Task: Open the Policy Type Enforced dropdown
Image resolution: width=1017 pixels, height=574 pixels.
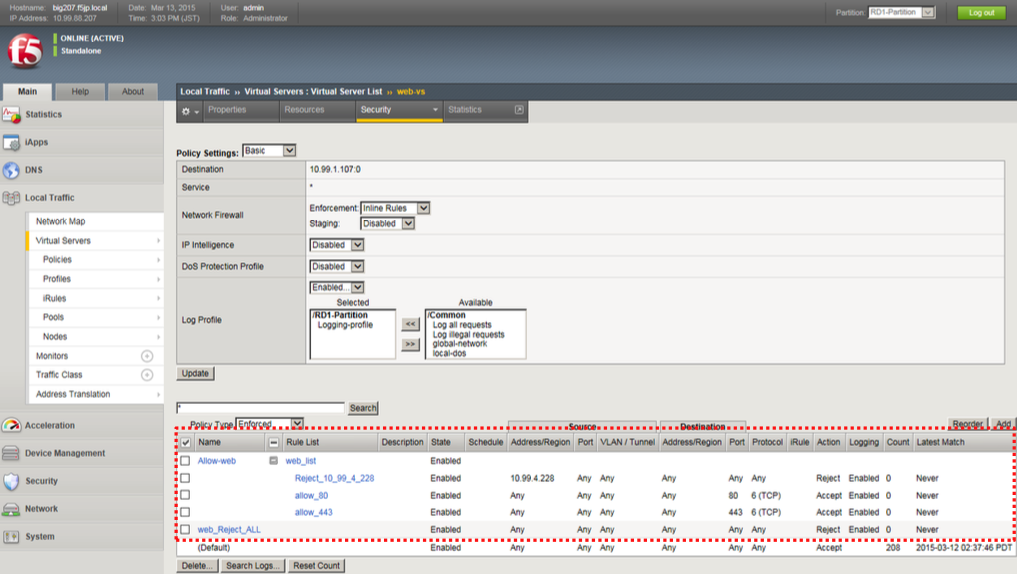Action: tap(270, 424)
